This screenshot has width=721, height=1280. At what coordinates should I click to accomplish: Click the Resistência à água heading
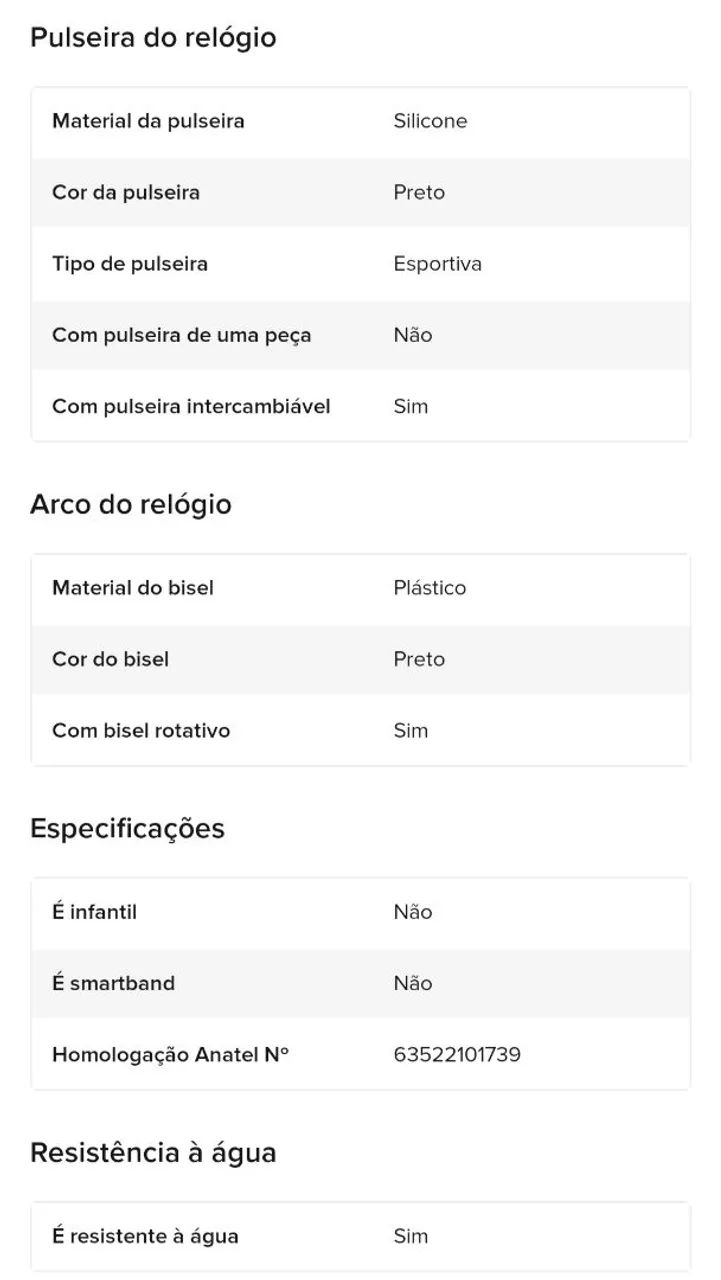coord(153,1152)
